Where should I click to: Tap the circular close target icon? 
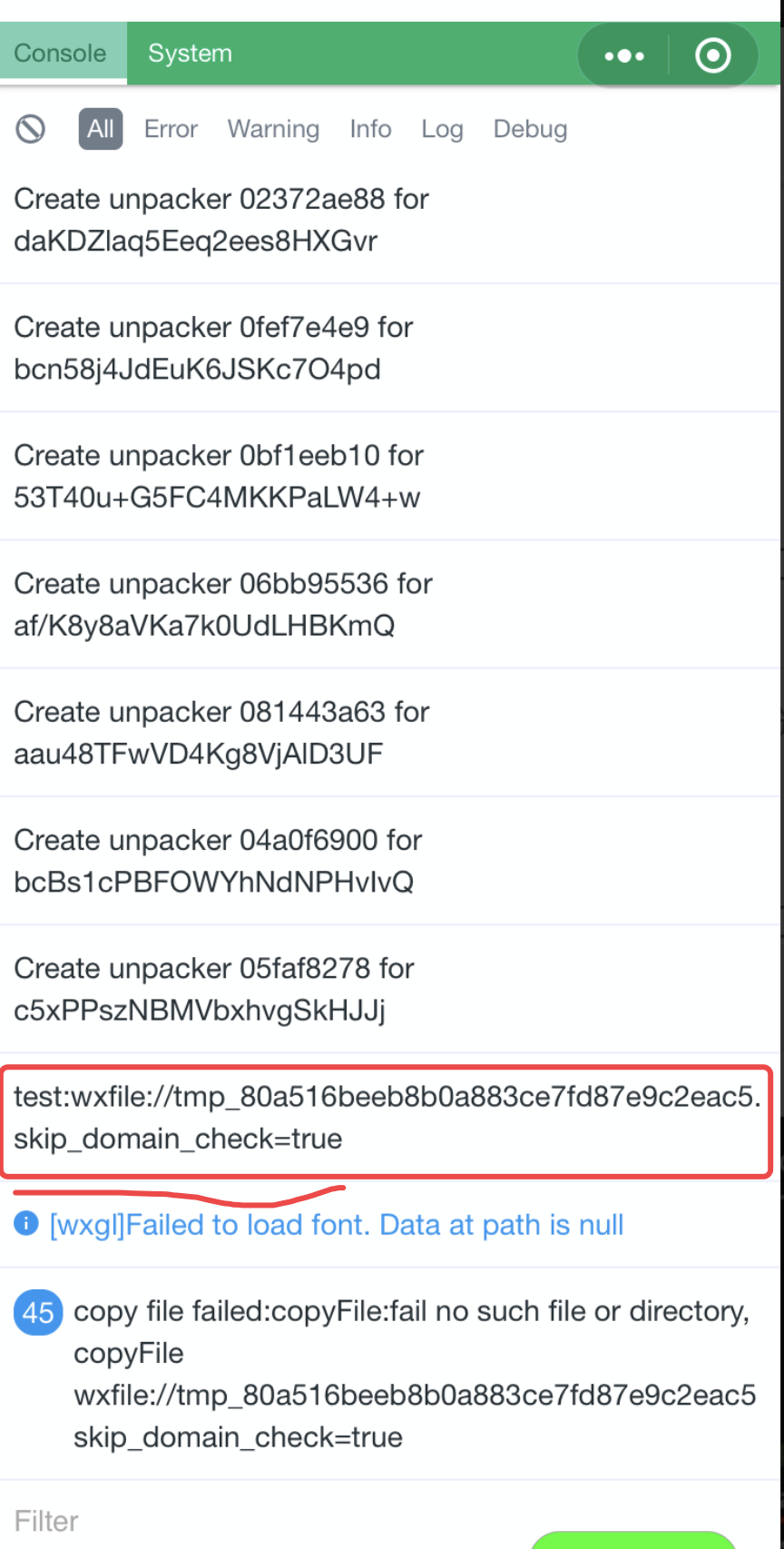coord(712,55)
